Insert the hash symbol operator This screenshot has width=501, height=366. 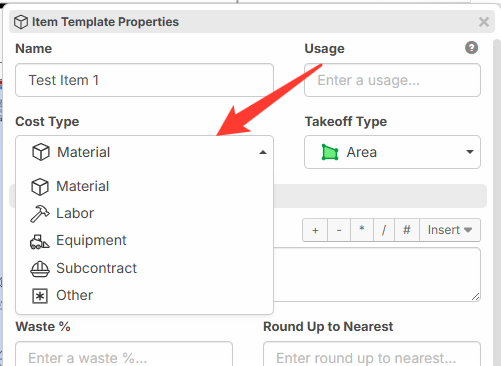click(x=407, y=230)
